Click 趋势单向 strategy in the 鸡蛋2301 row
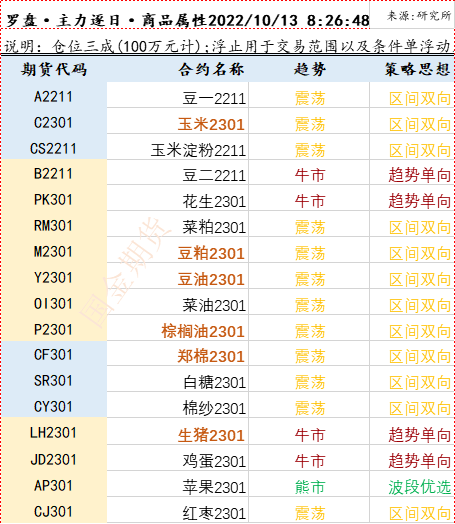The image size is (455, 524). pyautogui.click(x=420, y=462)
